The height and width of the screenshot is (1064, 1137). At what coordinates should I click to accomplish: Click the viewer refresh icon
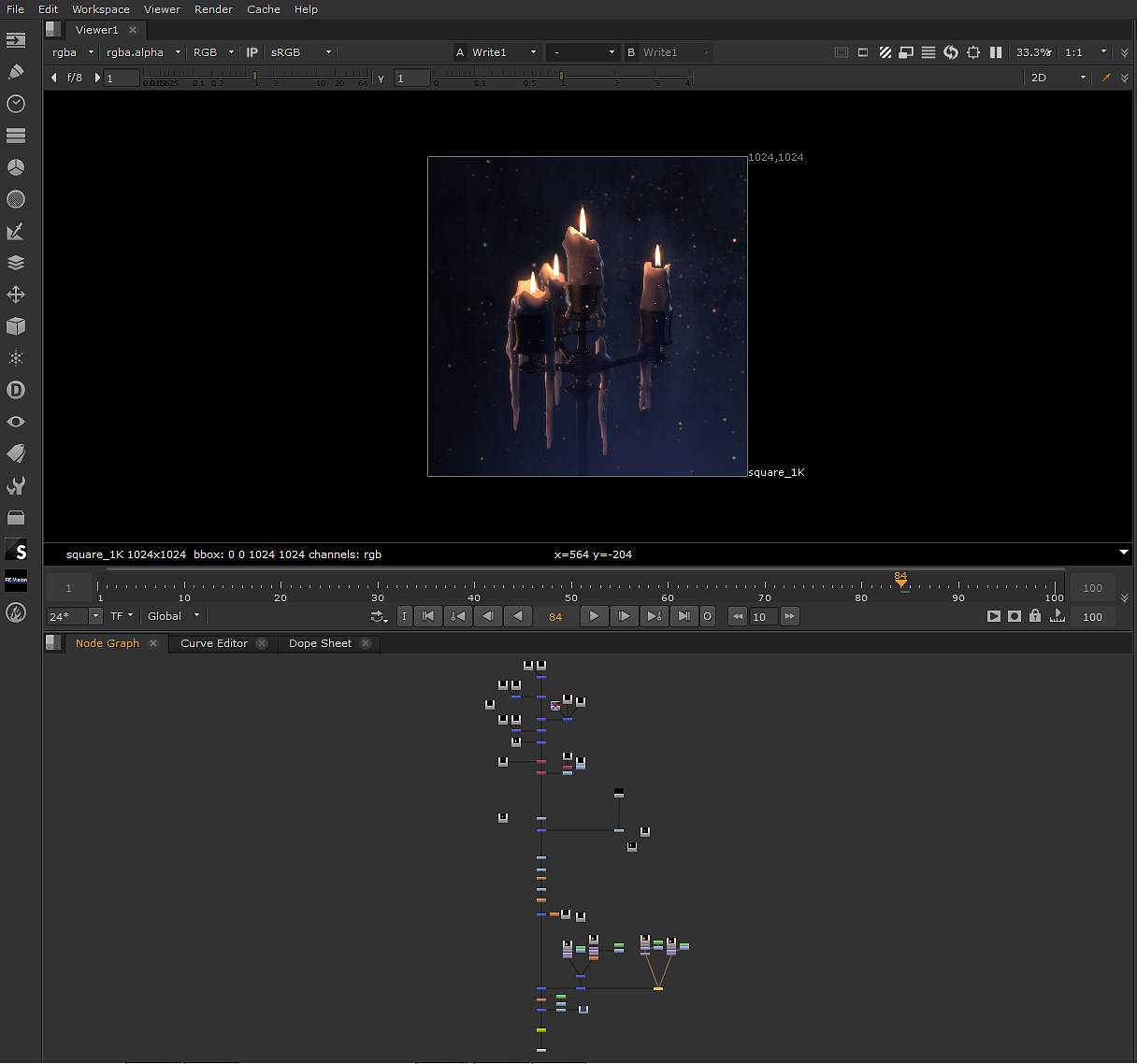(951, 52)
